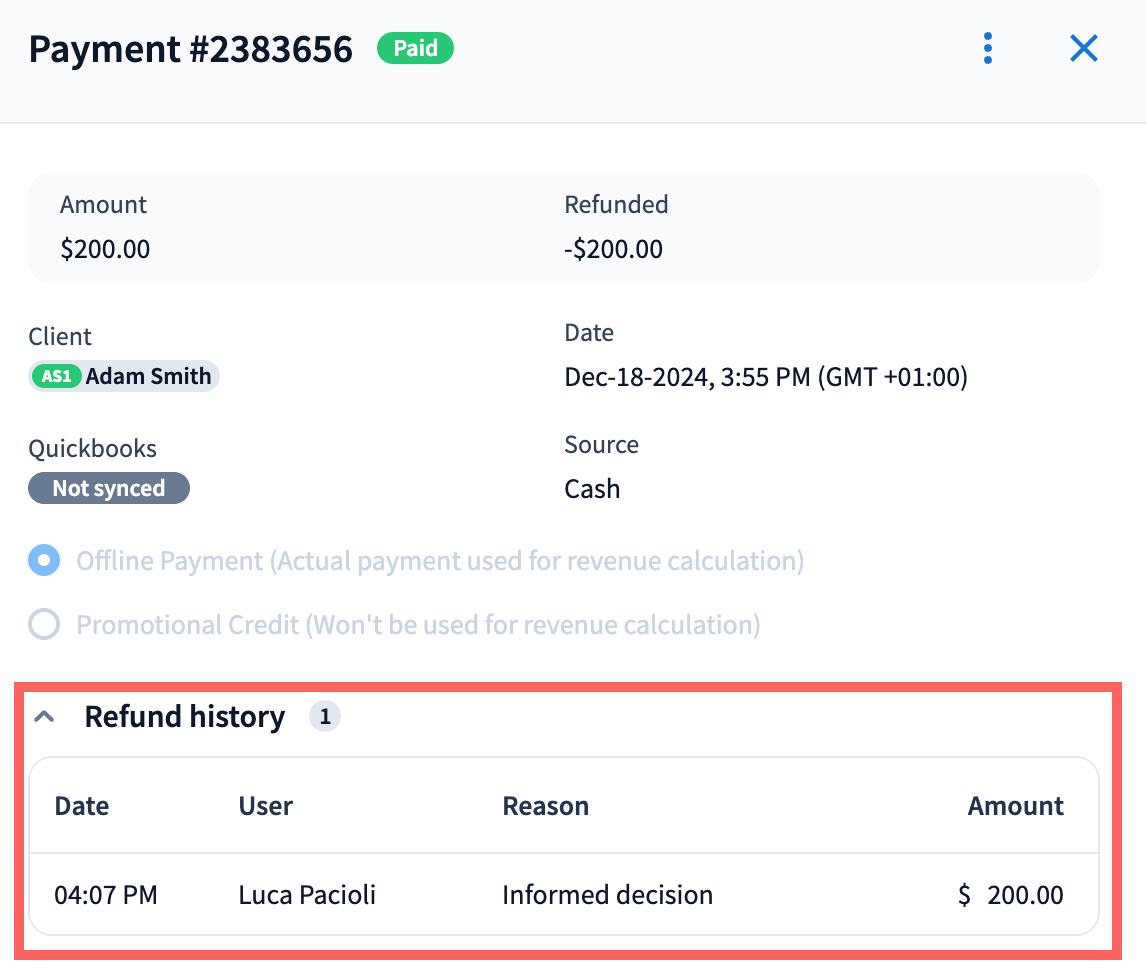Screen dimensions: 1146x974
Task: Click the AS1 client avatar badge
Action: point(57,377)
